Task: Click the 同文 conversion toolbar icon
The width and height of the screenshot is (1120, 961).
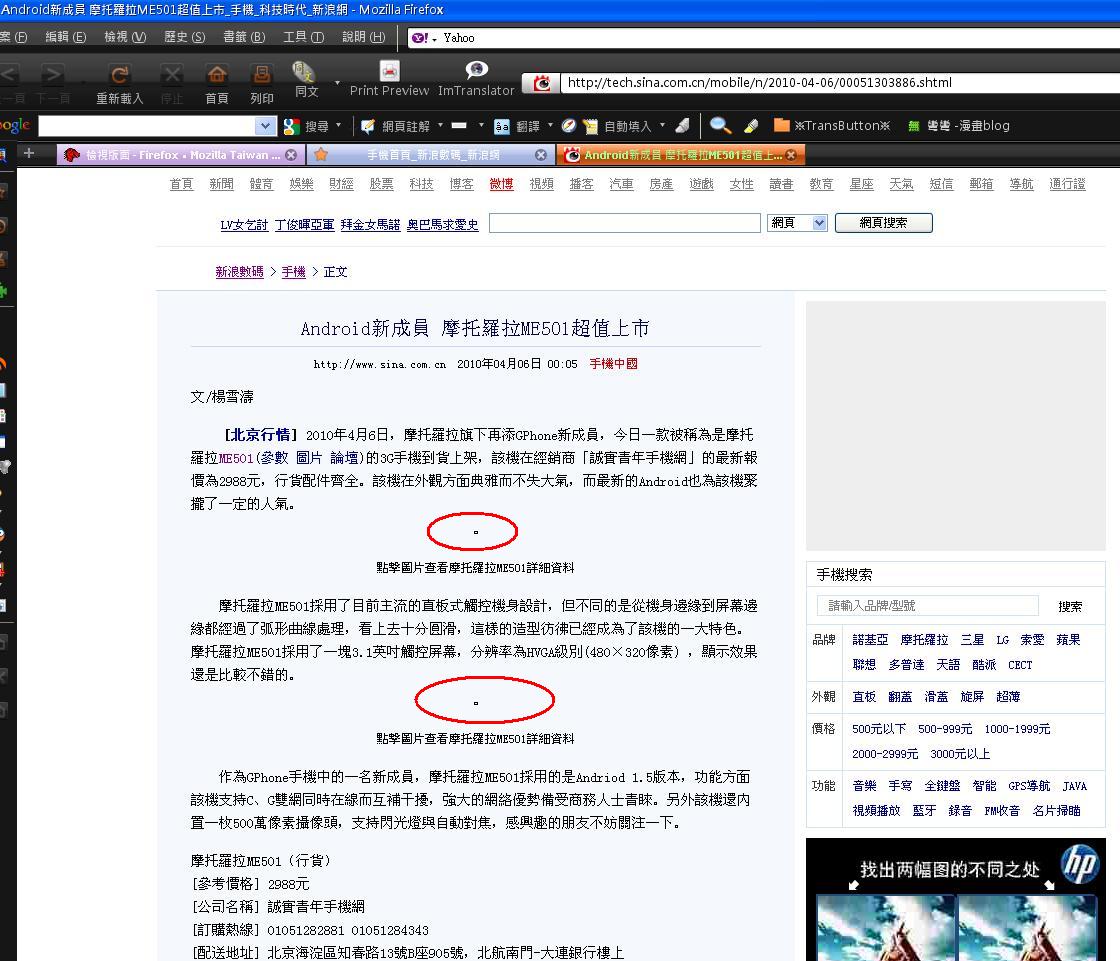Action: click(305, 74)
